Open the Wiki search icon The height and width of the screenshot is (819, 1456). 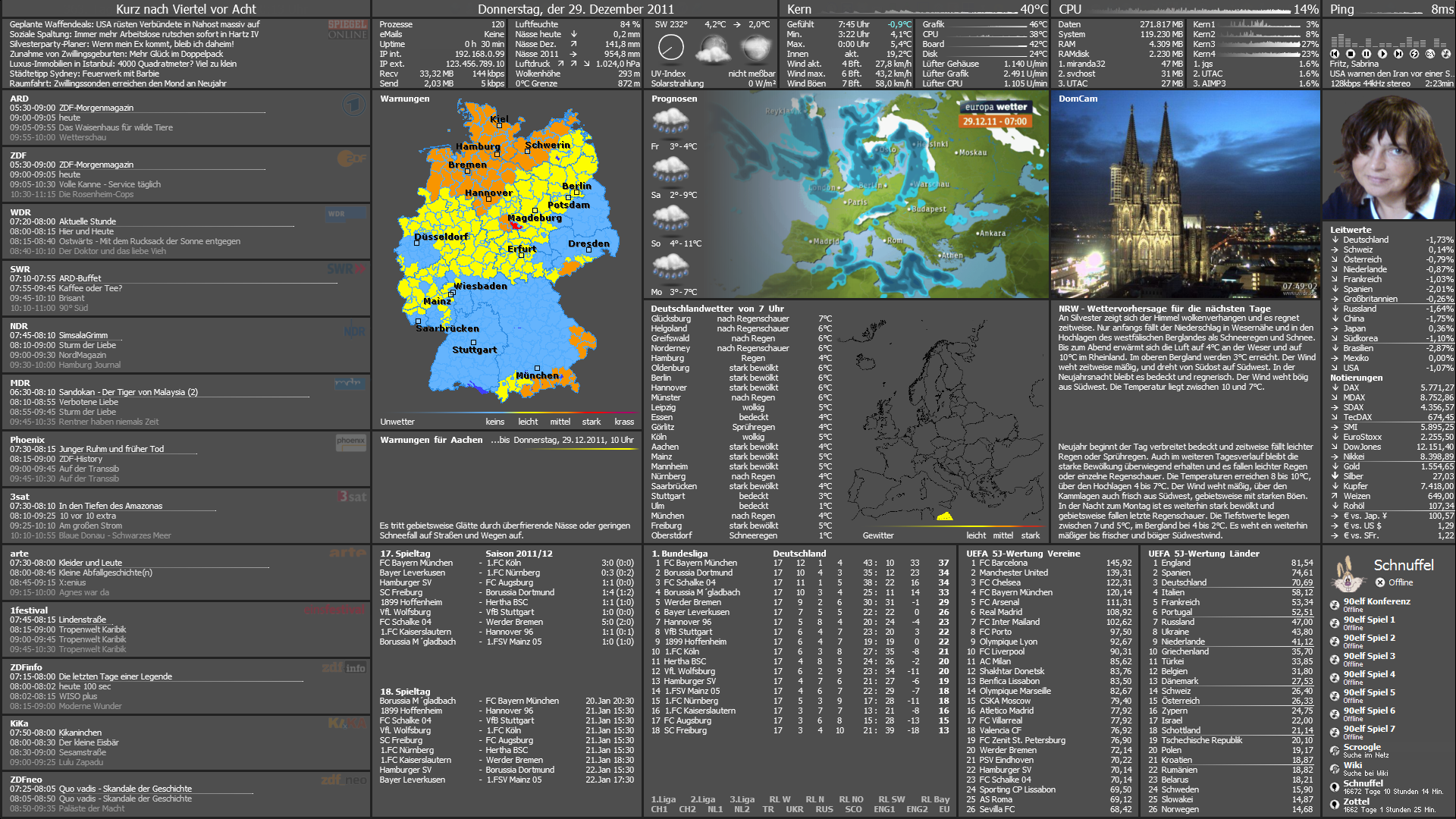click(x=1335, y=769)
